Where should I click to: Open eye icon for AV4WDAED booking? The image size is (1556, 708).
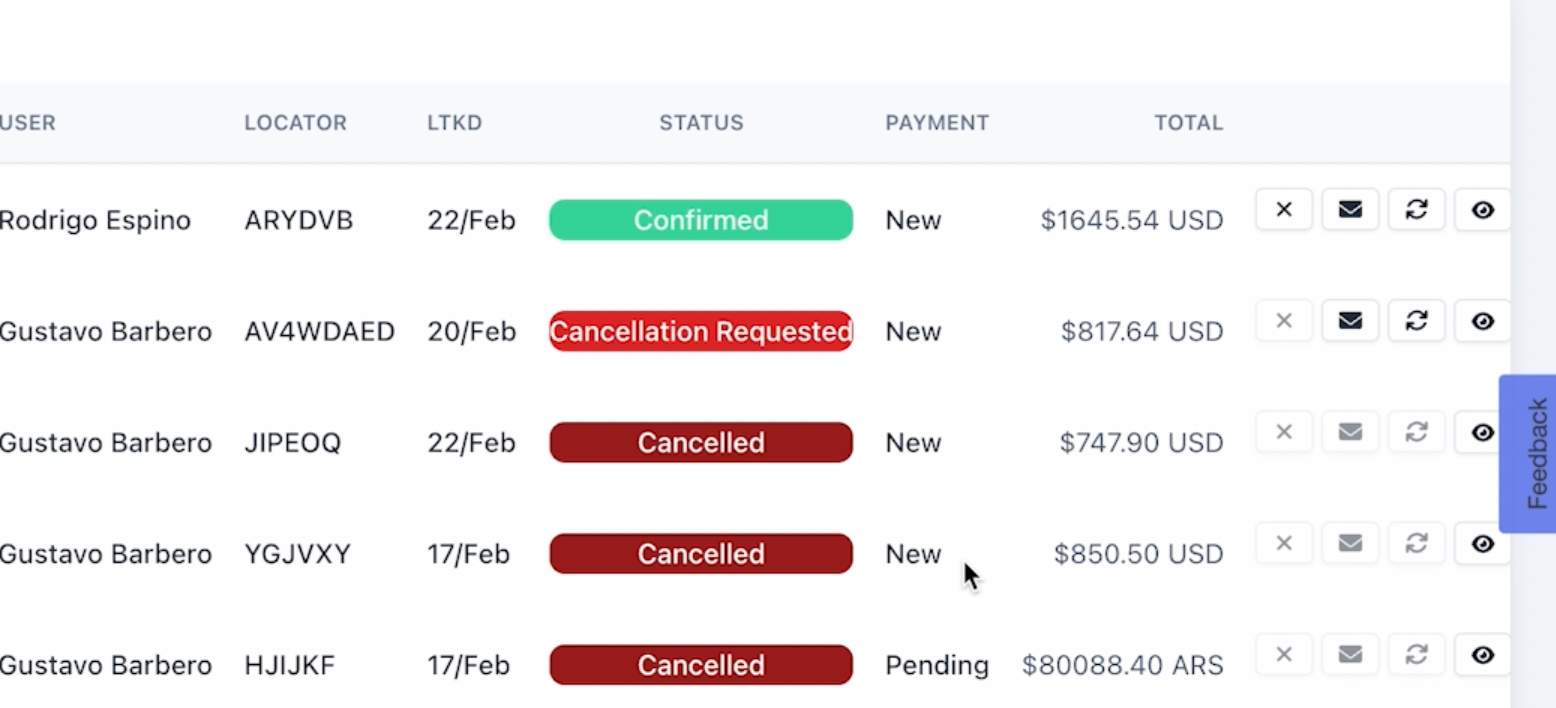coord(1482,321)
